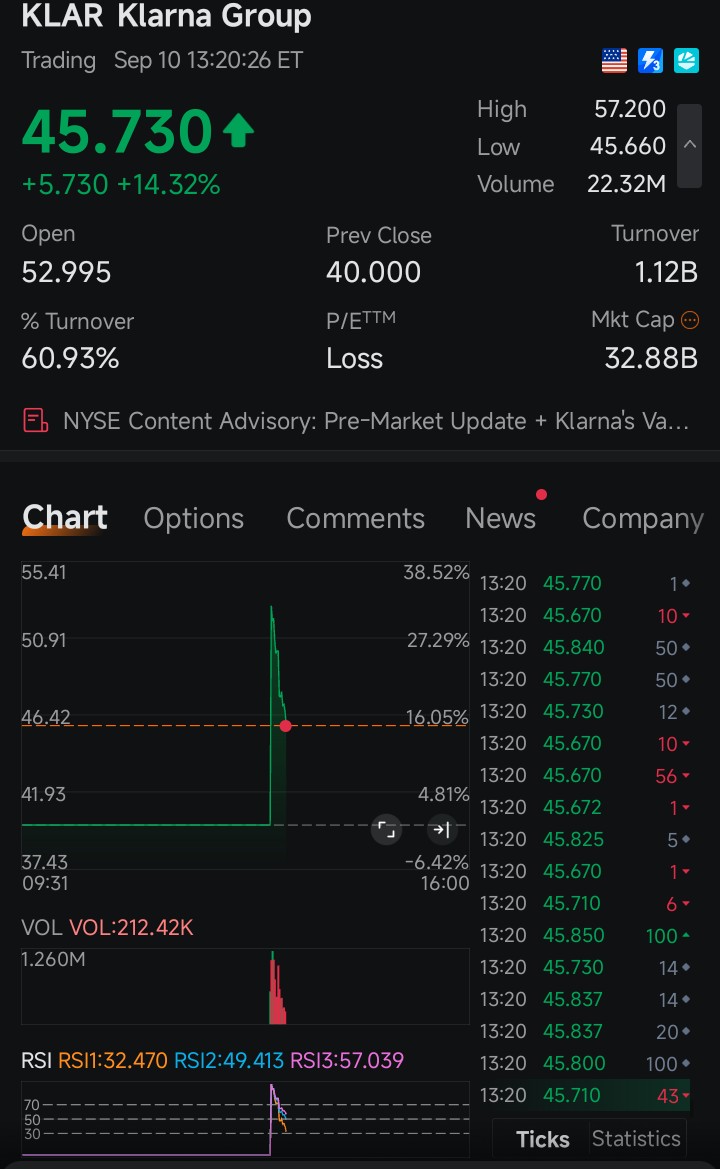Tap the RSI1:32.470 value

(113, 1060)
